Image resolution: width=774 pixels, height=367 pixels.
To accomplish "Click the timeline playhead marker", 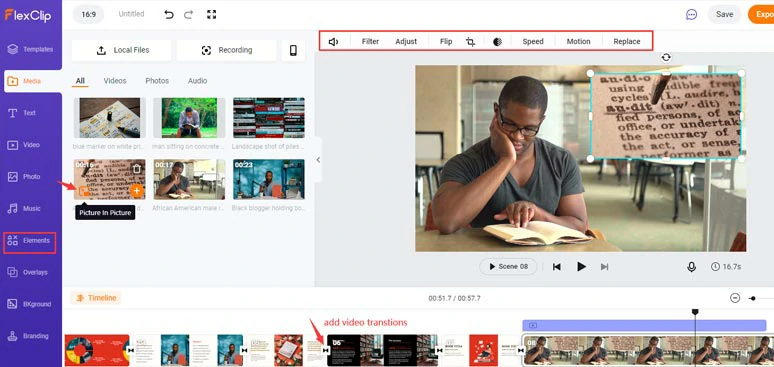I will tap(695, 312).
